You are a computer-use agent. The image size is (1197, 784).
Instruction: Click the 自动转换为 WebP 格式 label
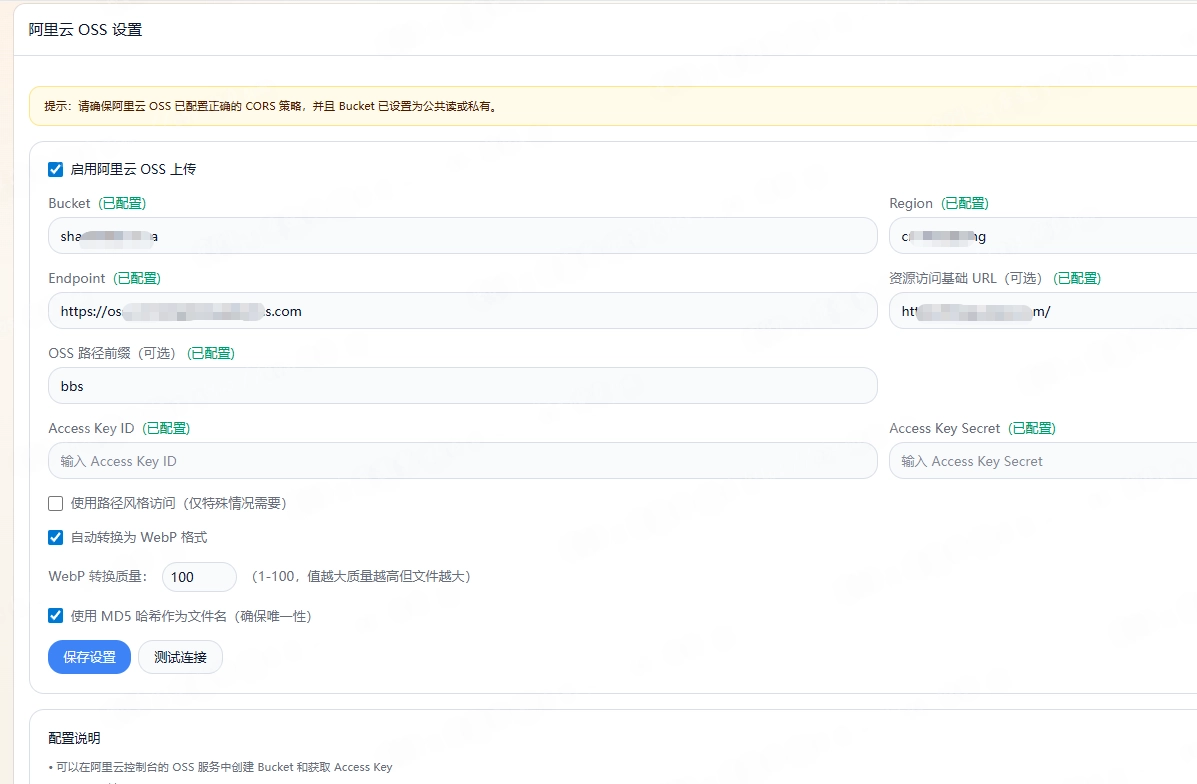pyautogui.click(x=139, y=537)
